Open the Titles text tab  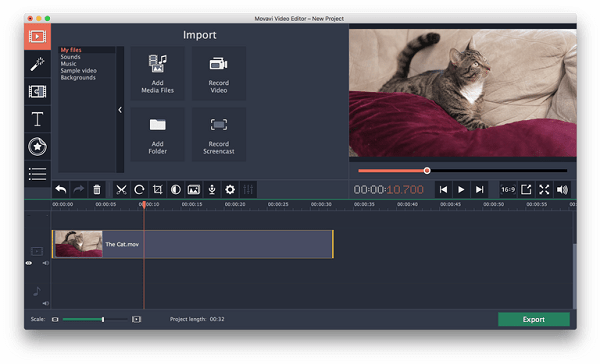(38, 119)
